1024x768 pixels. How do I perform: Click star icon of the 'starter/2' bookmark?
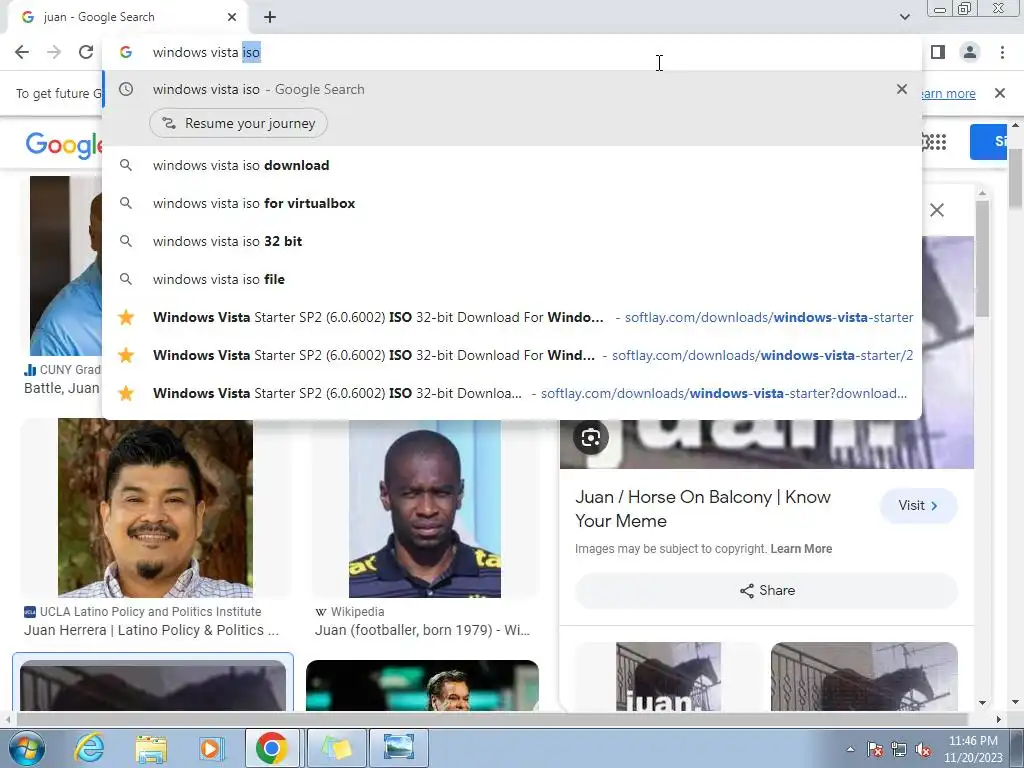tap(126, 355)
